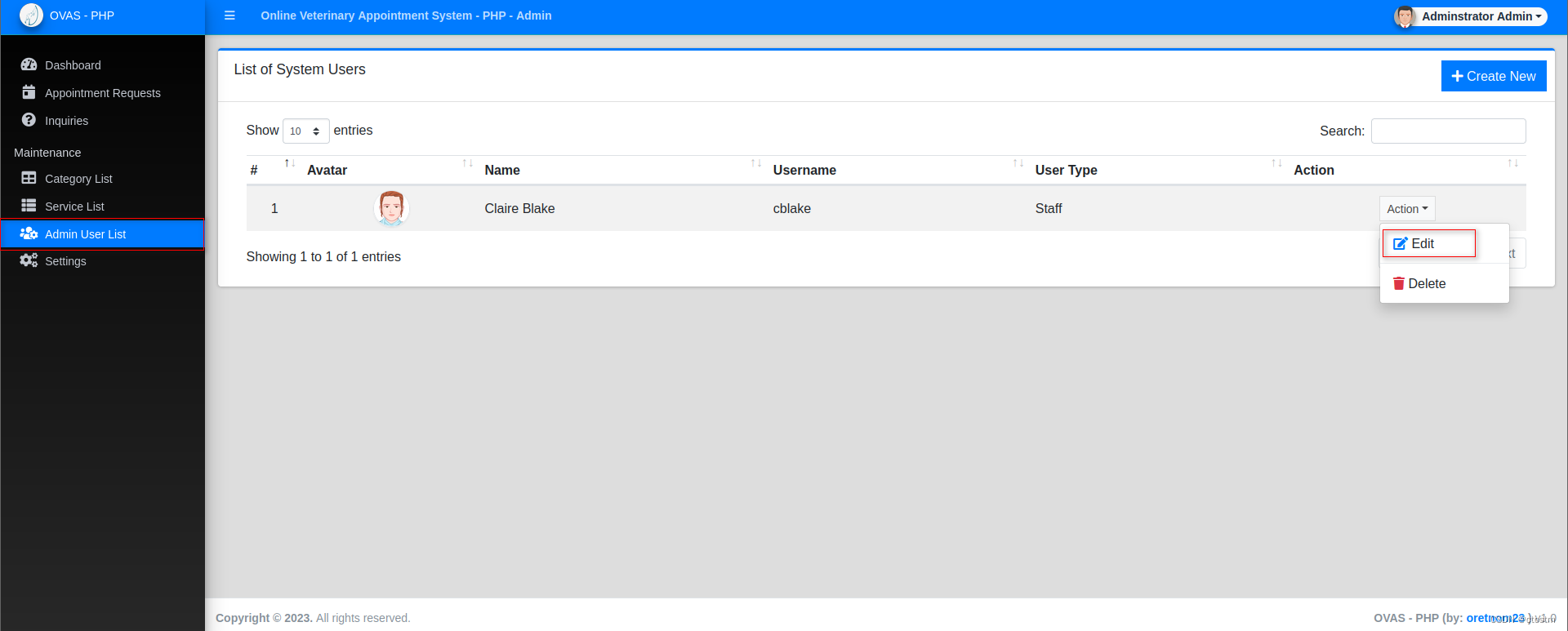Open the Show entries count selector
The width and height of the screenshot is (1568, 631).
click(x=306, y=131)
